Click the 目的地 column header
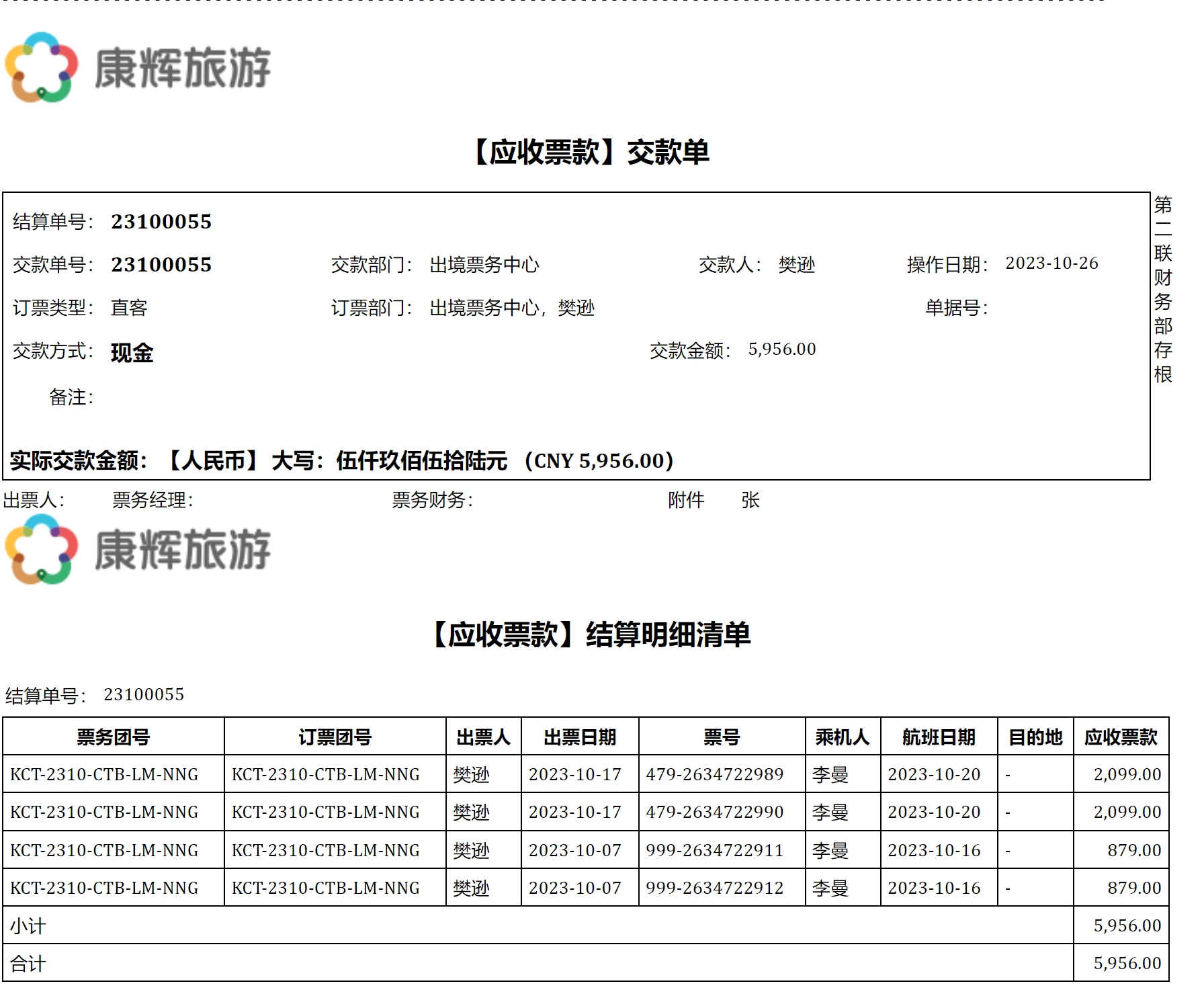 pyautogui.click(x=1035, y=737)
